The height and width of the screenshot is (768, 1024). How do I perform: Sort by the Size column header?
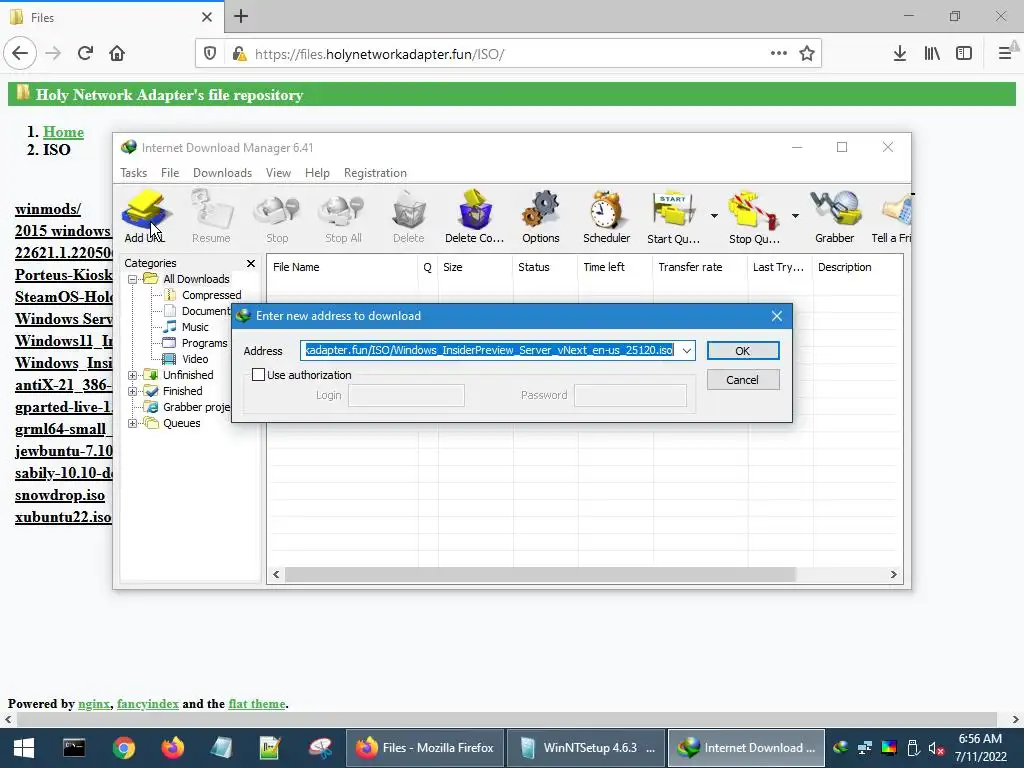(x=475, y=267)
